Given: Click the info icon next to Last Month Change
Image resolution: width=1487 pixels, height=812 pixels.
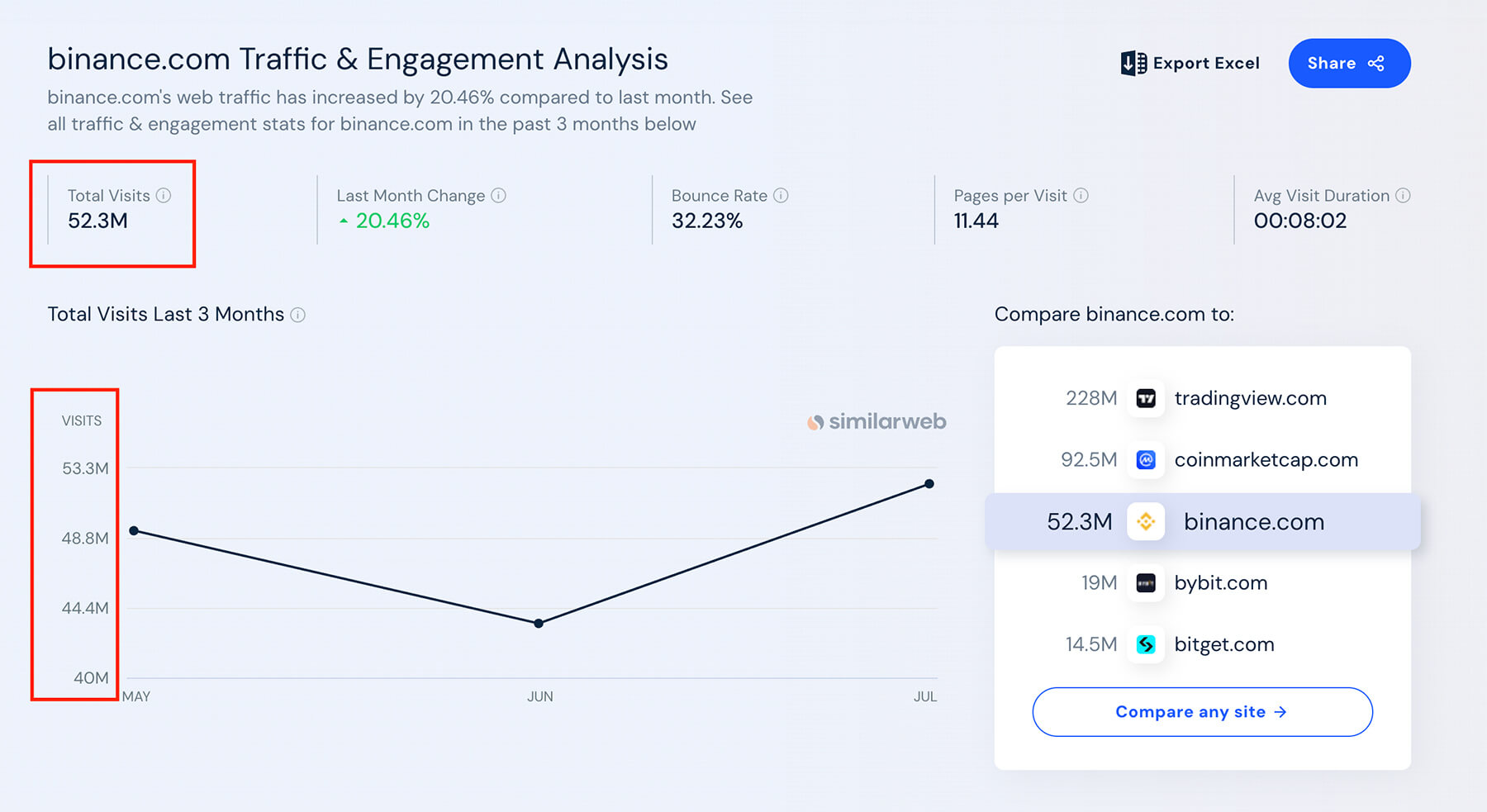Looking at the screenshot, I should [498, 196].
